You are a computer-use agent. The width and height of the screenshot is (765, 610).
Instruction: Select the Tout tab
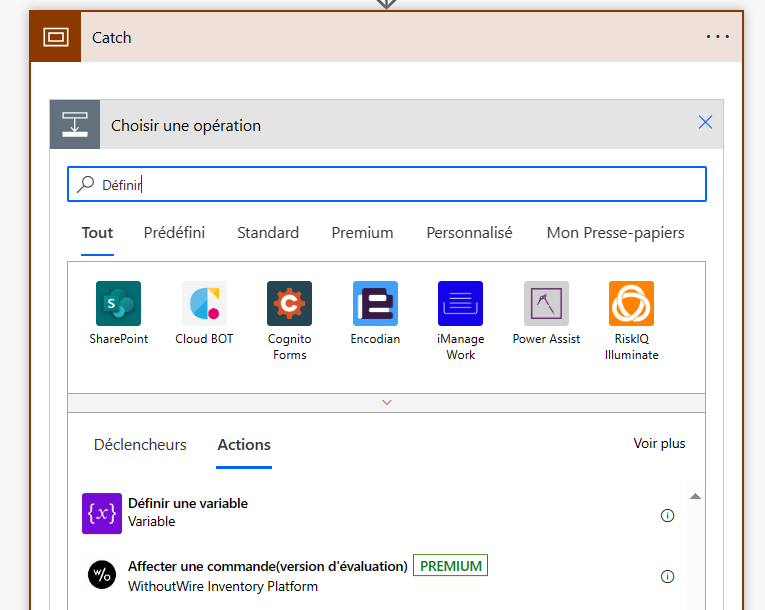(97, 233)
